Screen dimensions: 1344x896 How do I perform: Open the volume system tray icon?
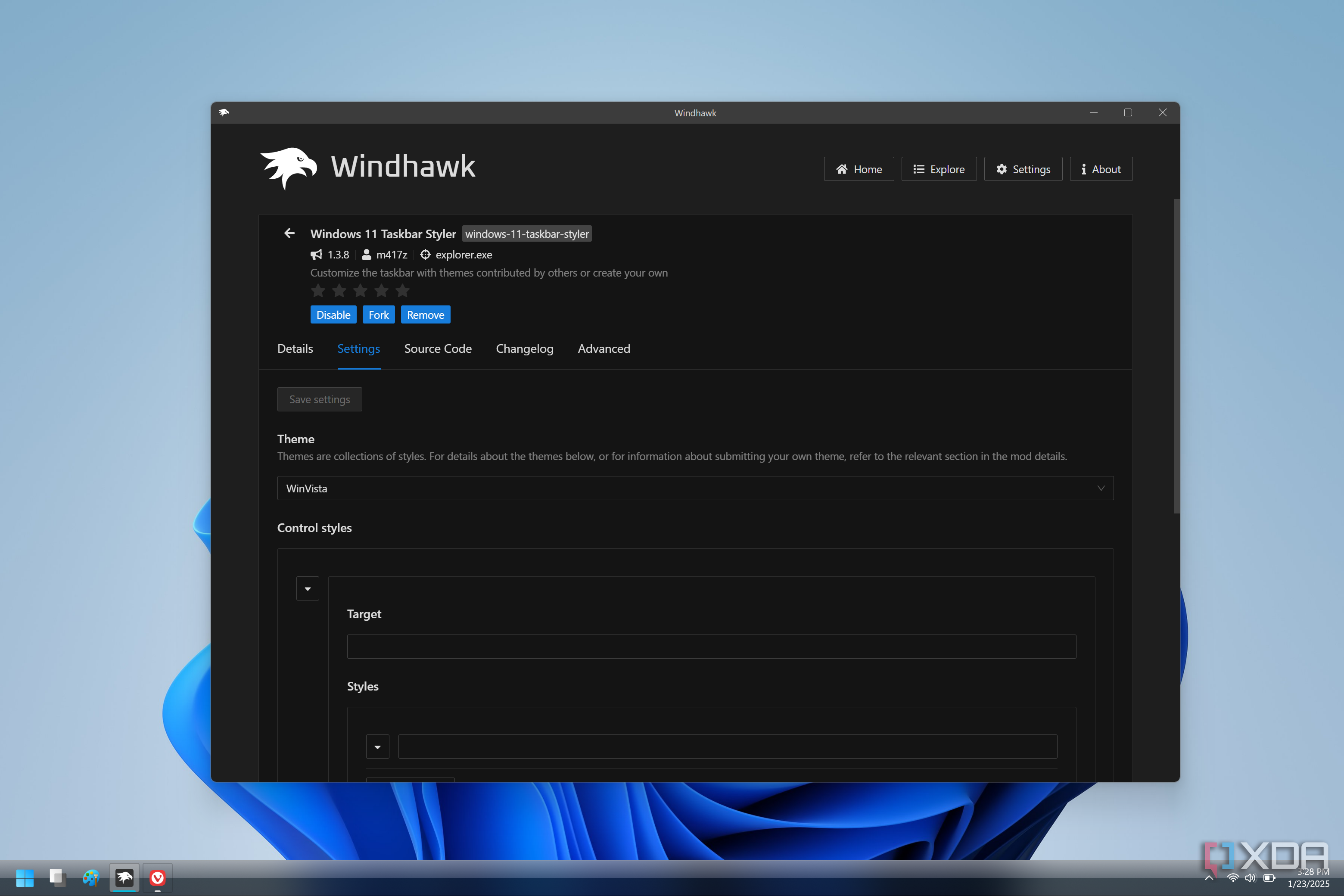point(1250,878)
